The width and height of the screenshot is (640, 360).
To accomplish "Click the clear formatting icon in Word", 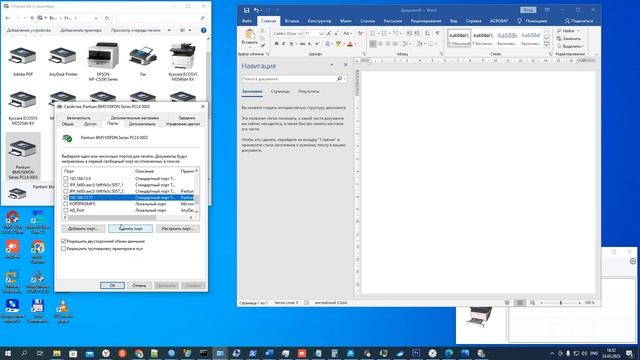I will coord(360,33).
